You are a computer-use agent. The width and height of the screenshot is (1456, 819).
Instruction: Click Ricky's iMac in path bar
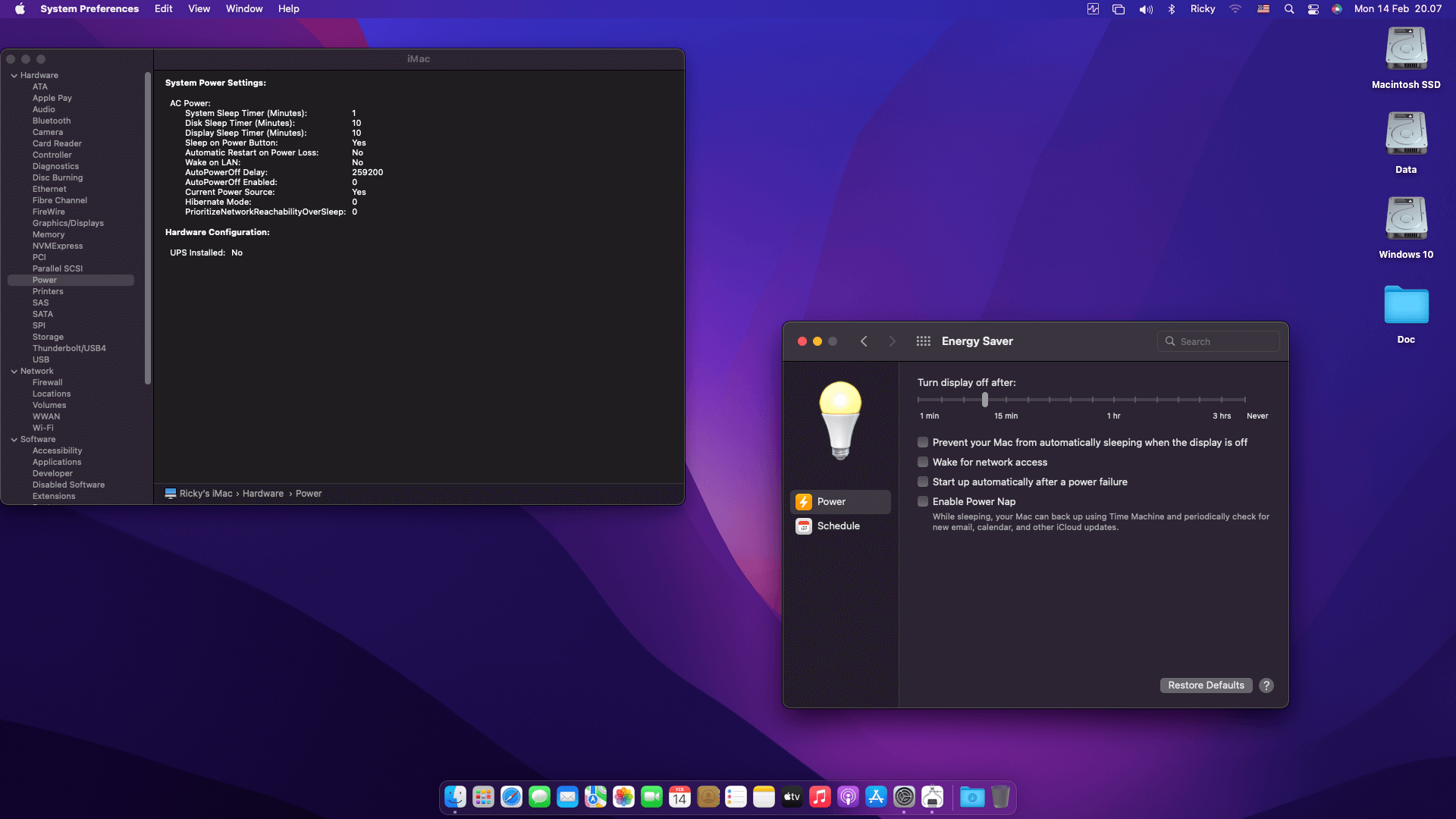199,494
